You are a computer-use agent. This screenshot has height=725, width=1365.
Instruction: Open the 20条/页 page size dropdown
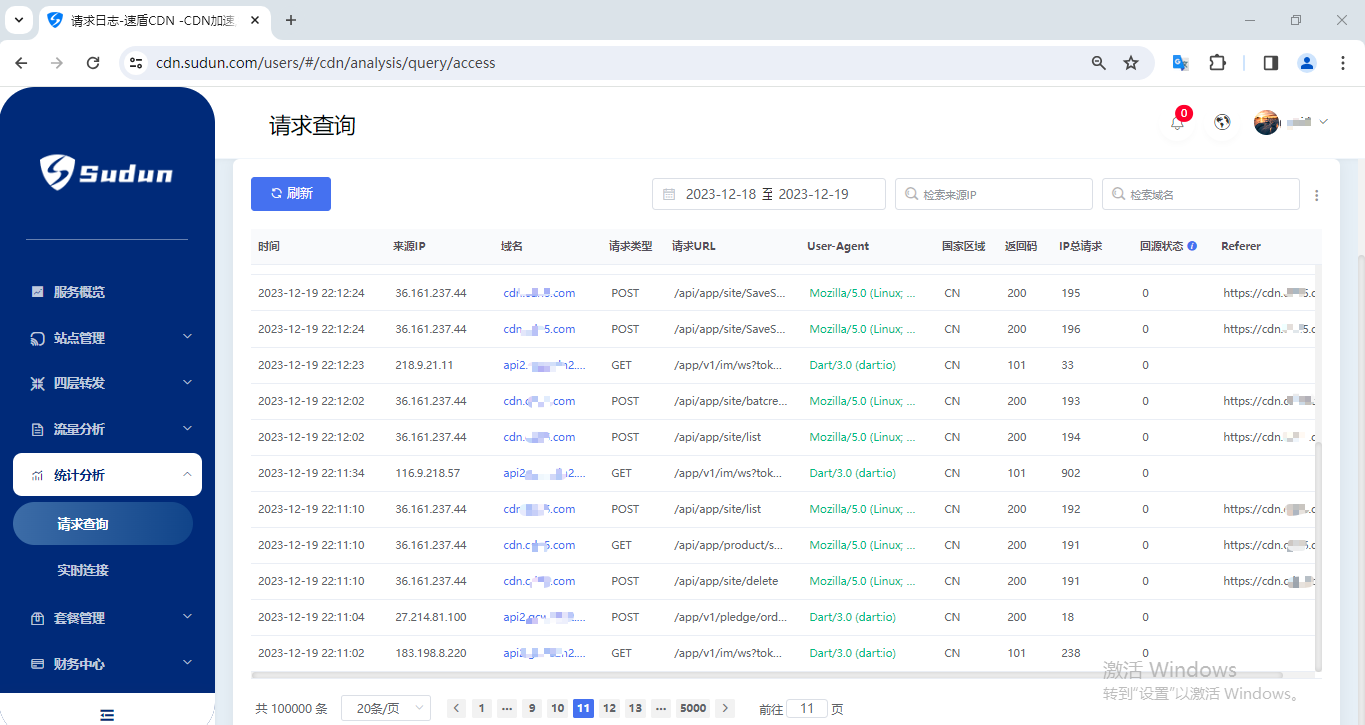tap(385, 708)
